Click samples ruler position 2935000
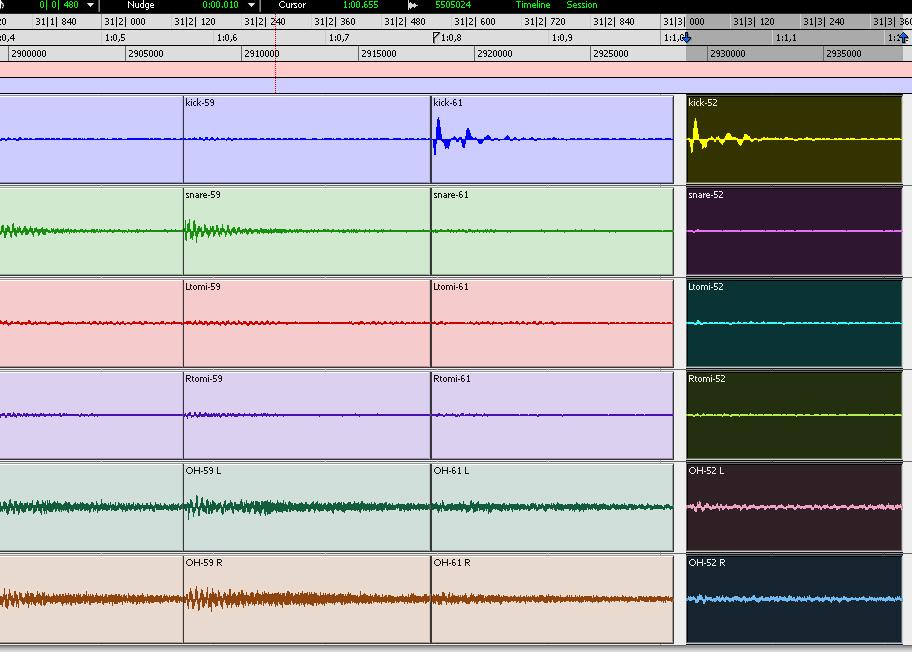912x652 pixels. (x=844, y=54)
